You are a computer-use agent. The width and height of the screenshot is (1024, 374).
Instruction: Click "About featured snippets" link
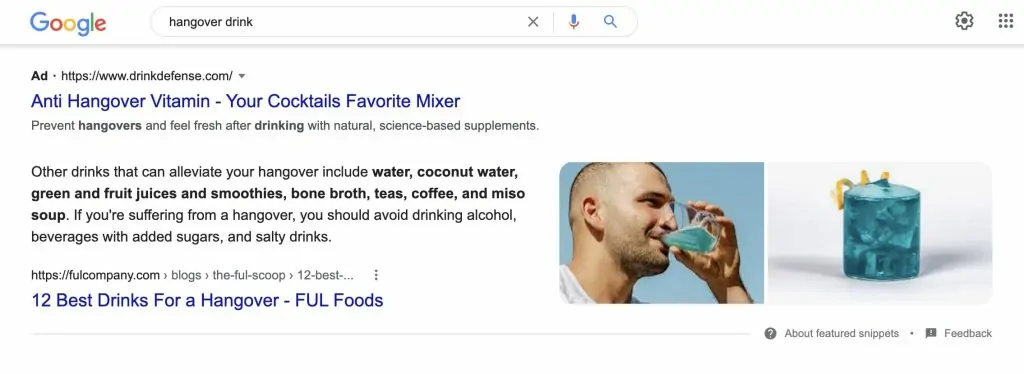point(841,334)
